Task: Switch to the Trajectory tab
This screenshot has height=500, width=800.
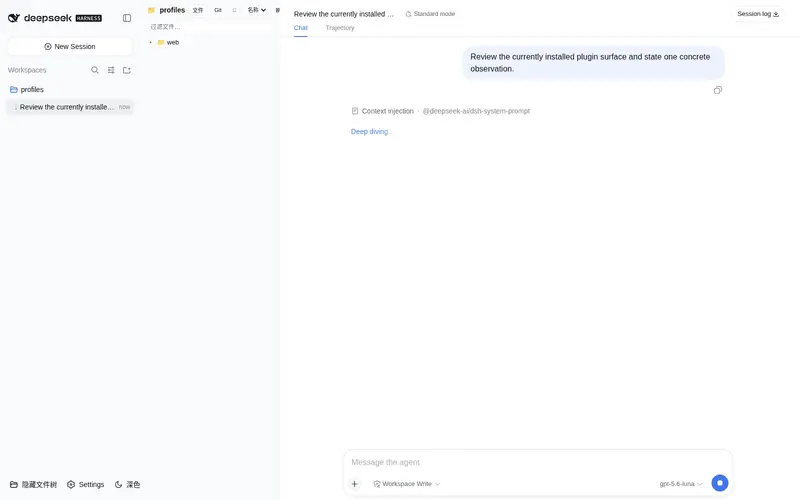Action: pyautogui.click(x=340, y=28)
